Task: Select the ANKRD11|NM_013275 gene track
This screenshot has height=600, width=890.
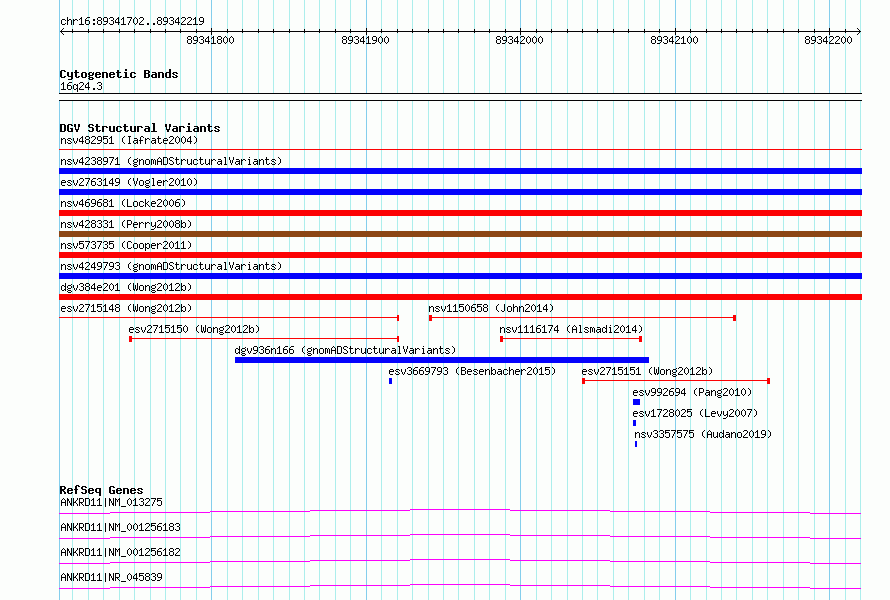Action: coord(460,512)
